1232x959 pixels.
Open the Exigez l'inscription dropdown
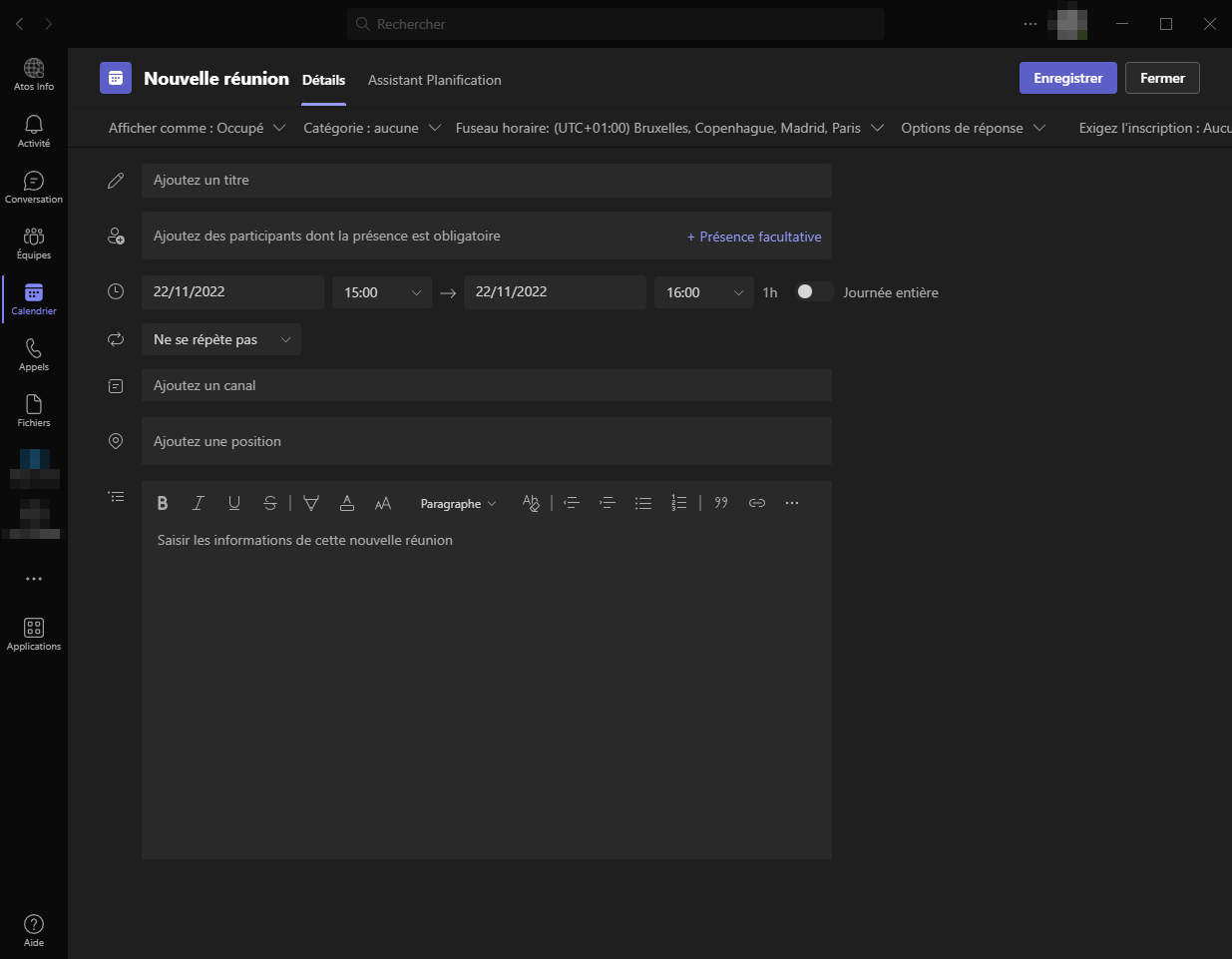[x=1154, y=128]
